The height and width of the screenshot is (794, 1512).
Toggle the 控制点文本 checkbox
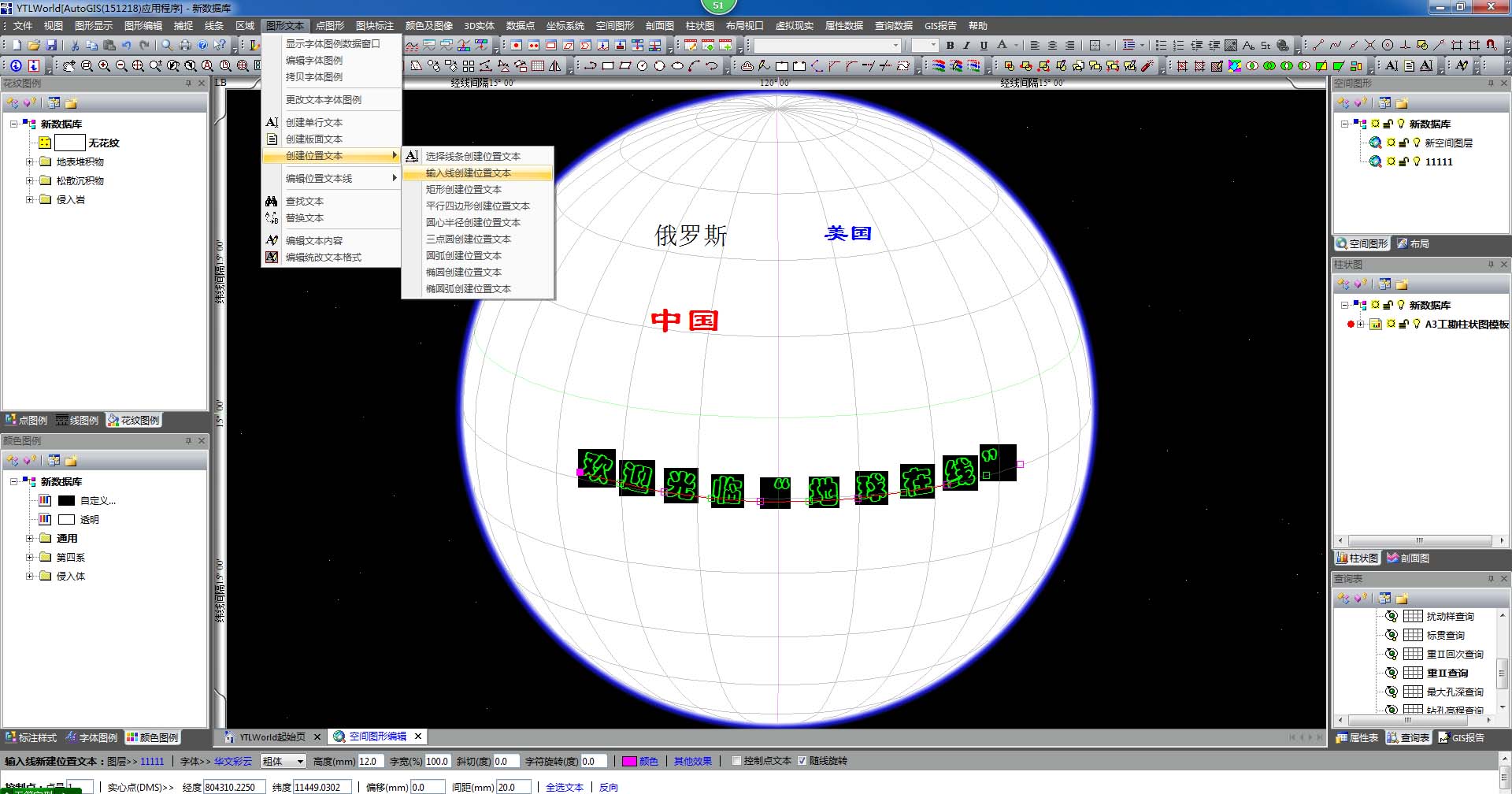(737, 761)
